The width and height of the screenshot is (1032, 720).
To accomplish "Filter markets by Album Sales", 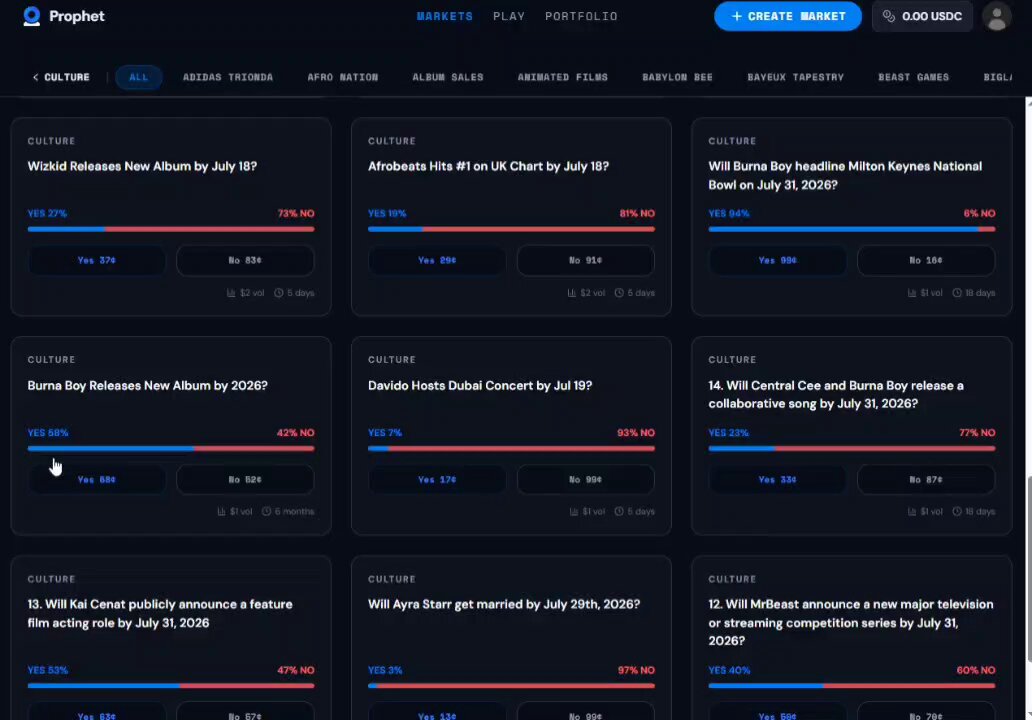I will click(448, 77).
